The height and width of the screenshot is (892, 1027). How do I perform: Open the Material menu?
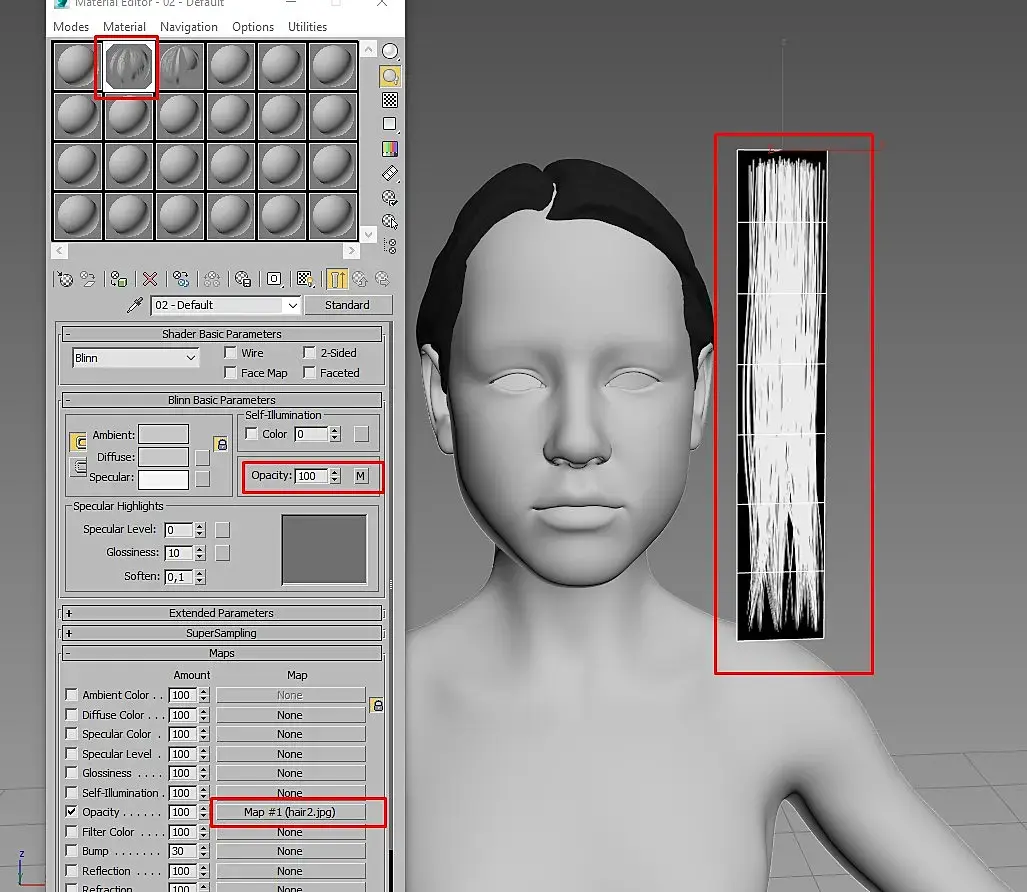tap(124, 27)
